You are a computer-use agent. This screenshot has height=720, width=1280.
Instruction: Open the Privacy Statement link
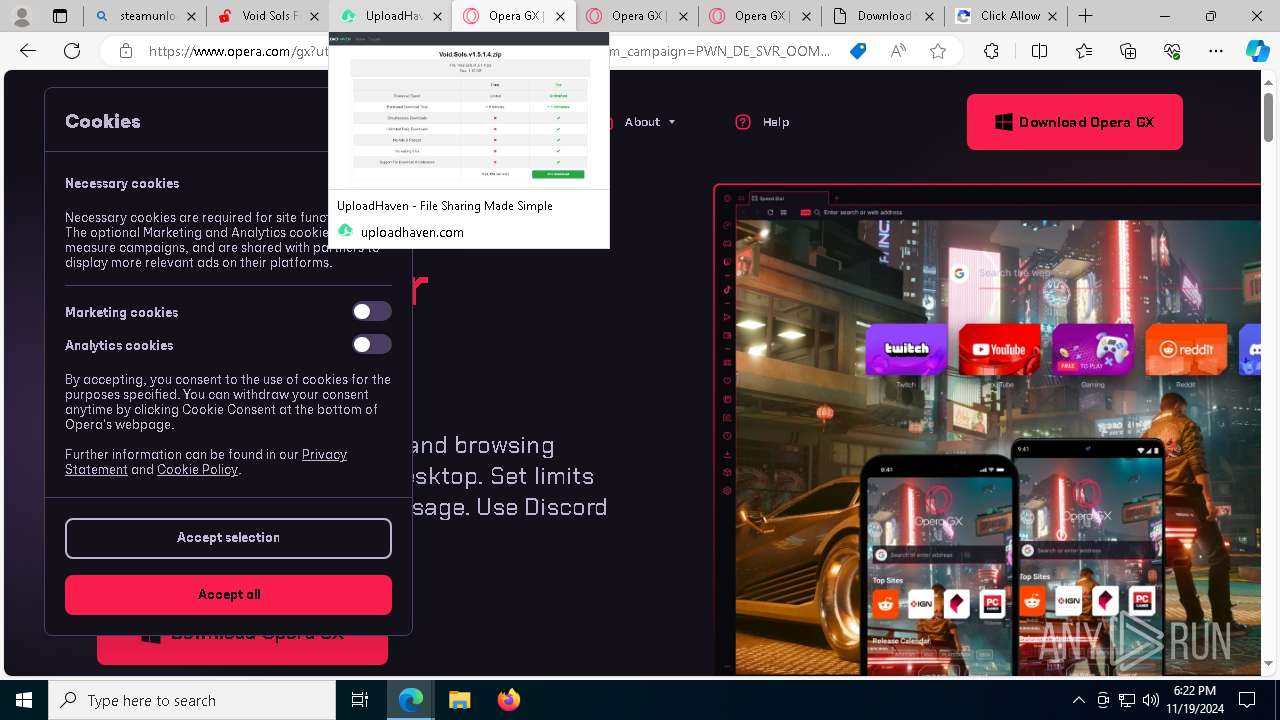[206, 462]
